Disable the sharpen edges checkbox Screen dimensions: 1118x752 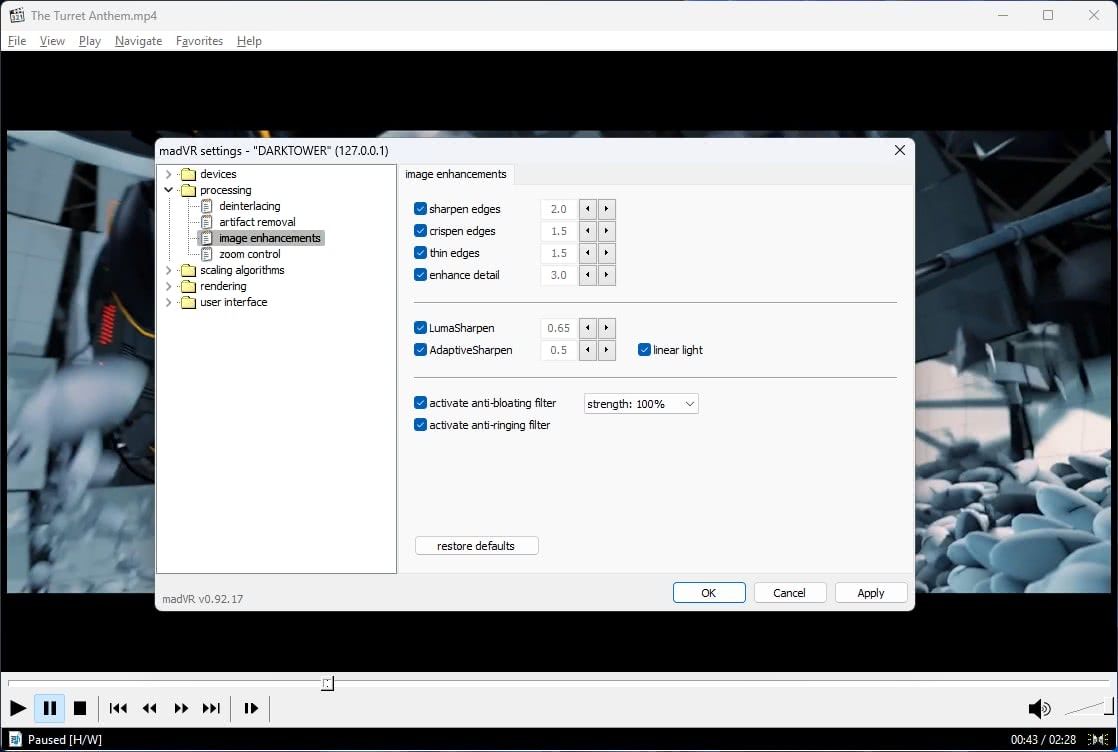(420, 209)
